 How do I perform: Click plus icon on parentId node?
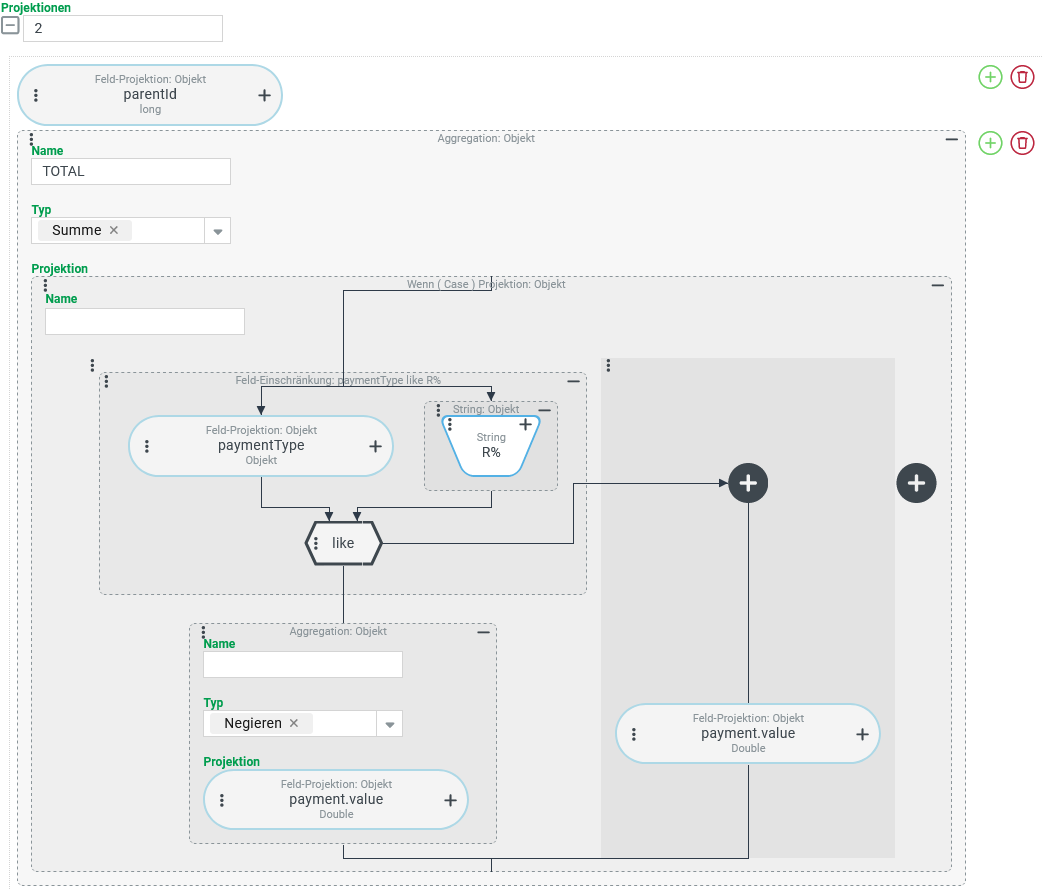click(264, 96)
